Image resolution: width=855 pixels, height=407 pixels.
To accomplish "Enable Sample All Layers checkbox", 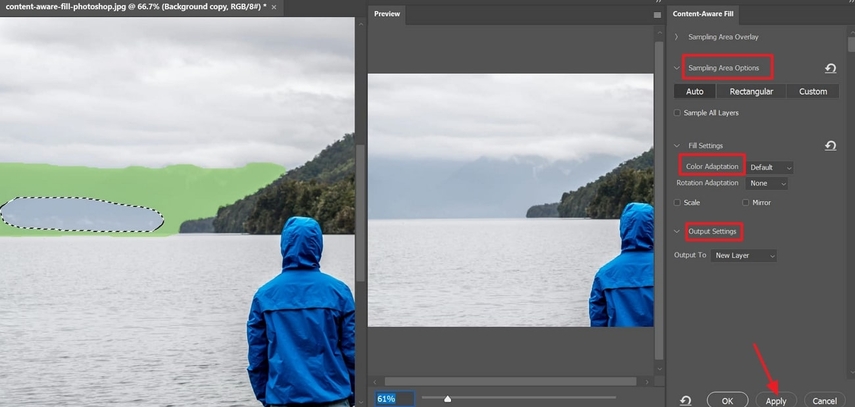I will tap(679, 113).
